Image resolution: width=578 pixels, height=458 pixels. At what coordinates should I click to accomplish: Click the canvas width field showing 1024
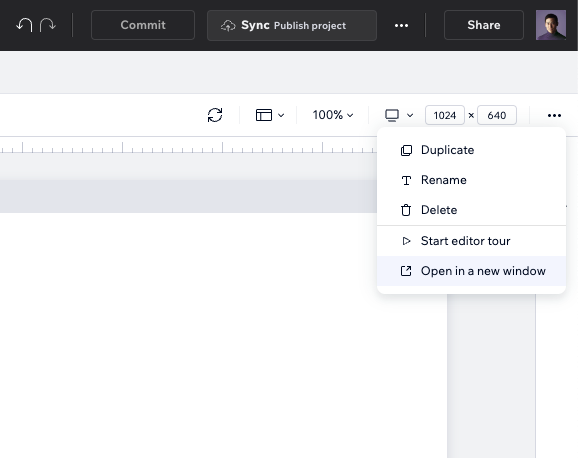click(x=445, y=115)
